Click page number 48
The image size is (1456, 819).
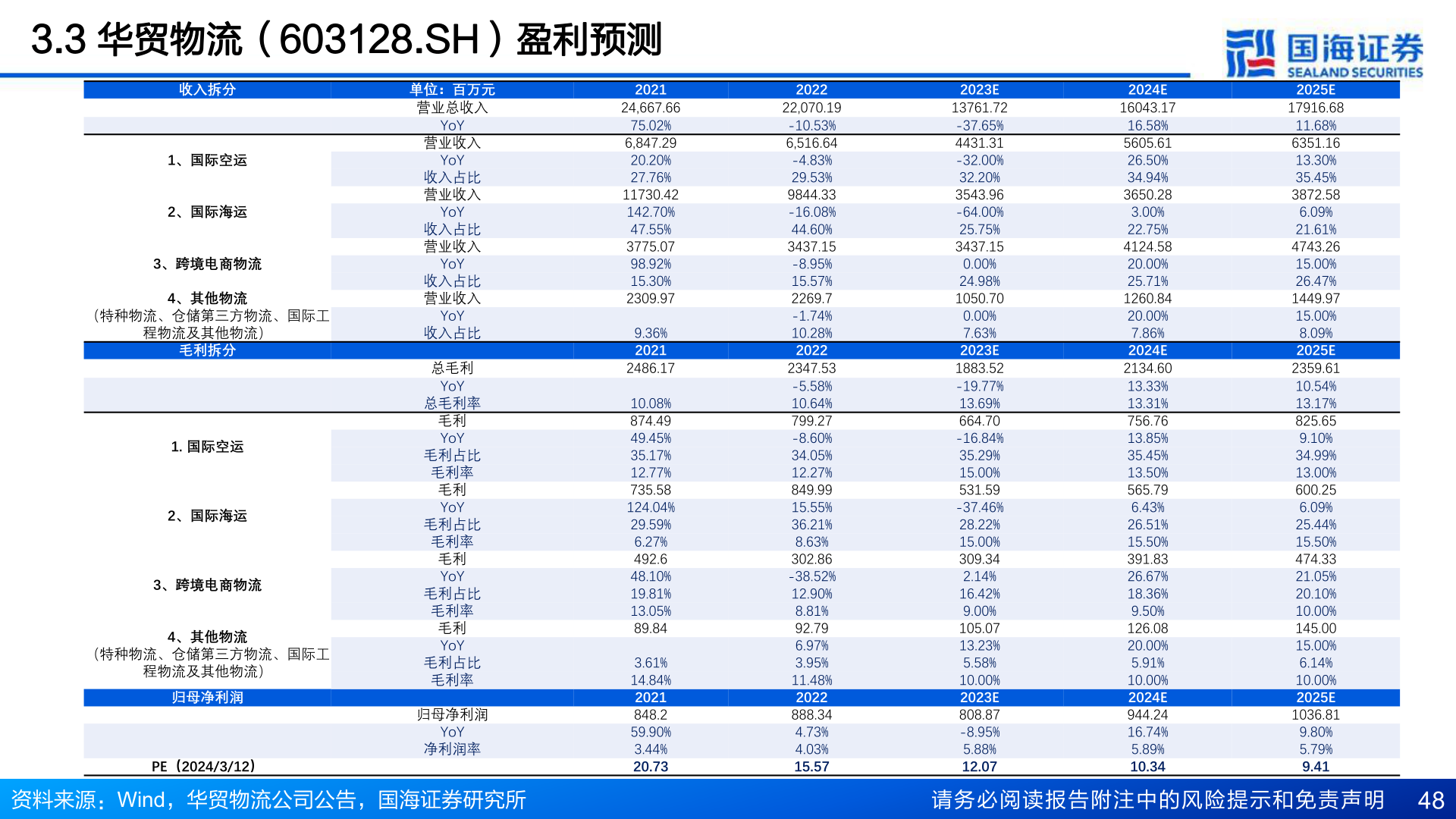[x=1431, y=800]
